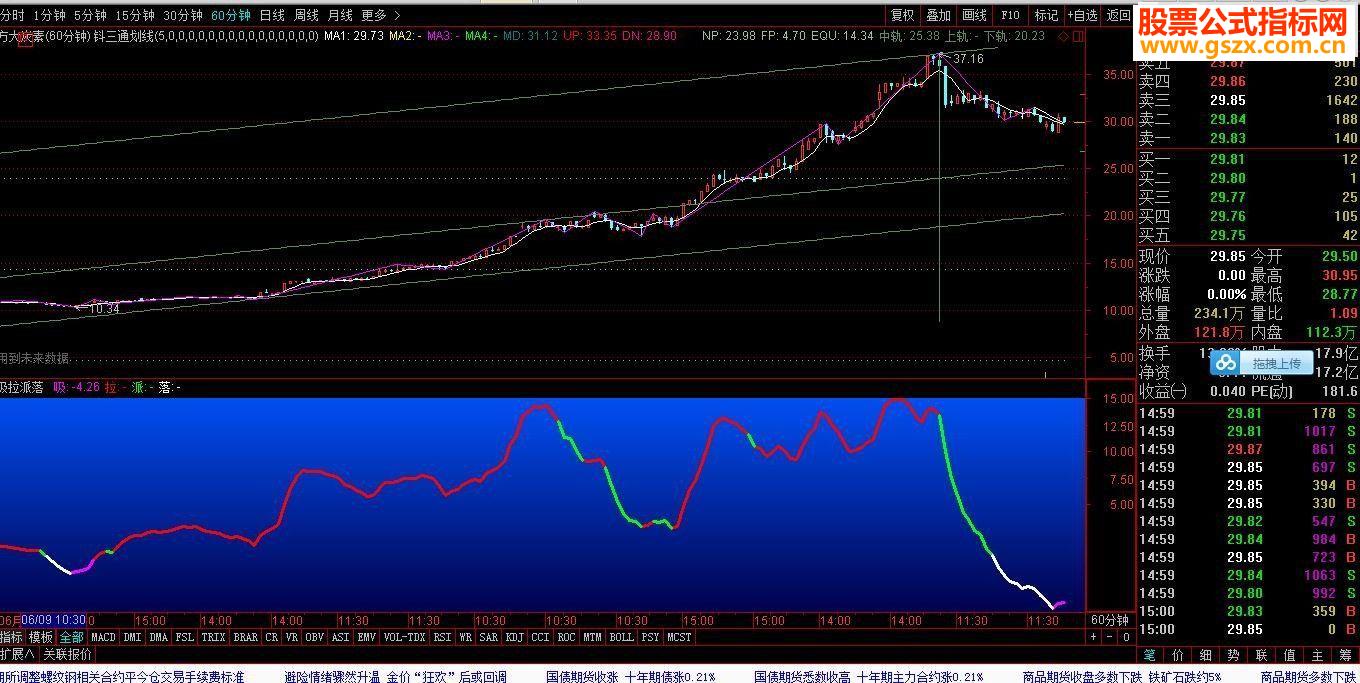The width and height of the screenshot is (1360, 683).
Task: Select the 势 trend tab
Action: click(x=1234, y=656)
